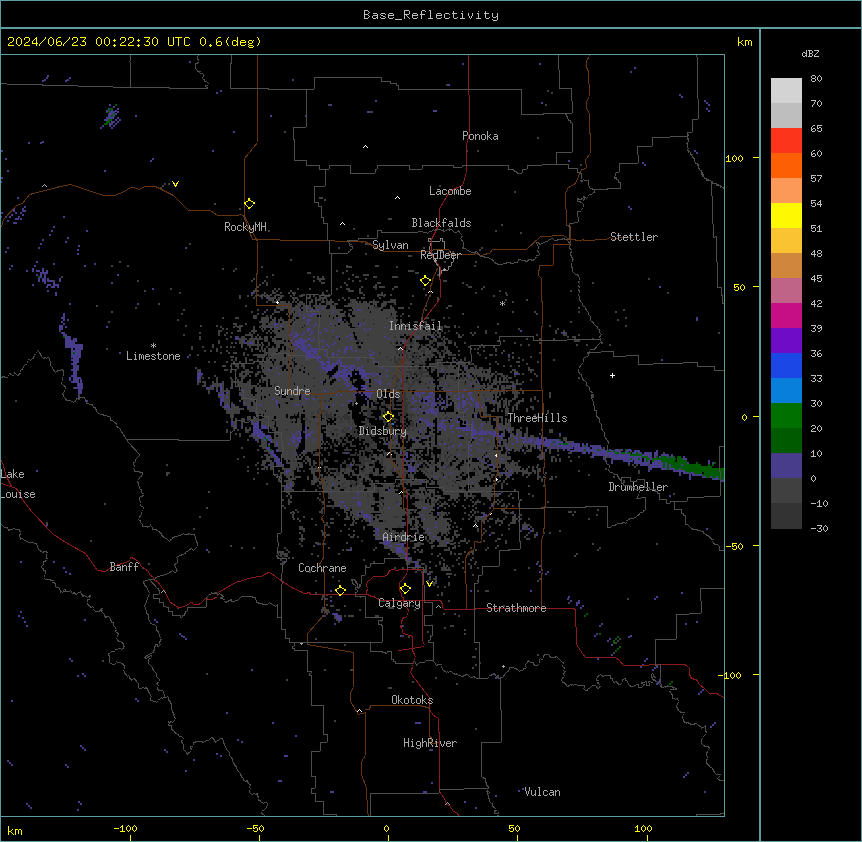Click the slate-blue swatch between 10 and 0
Image resolution: width=862 pixels, height=842 pixels.
[786, 466]
